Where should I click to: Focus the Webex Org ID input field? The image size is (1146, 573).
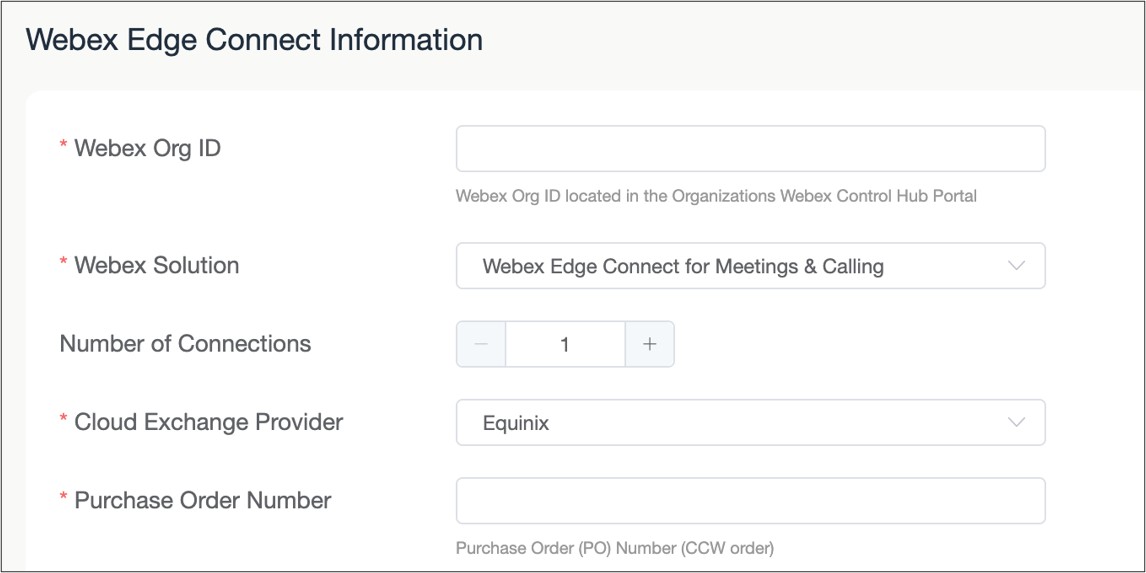click(750, 149)
